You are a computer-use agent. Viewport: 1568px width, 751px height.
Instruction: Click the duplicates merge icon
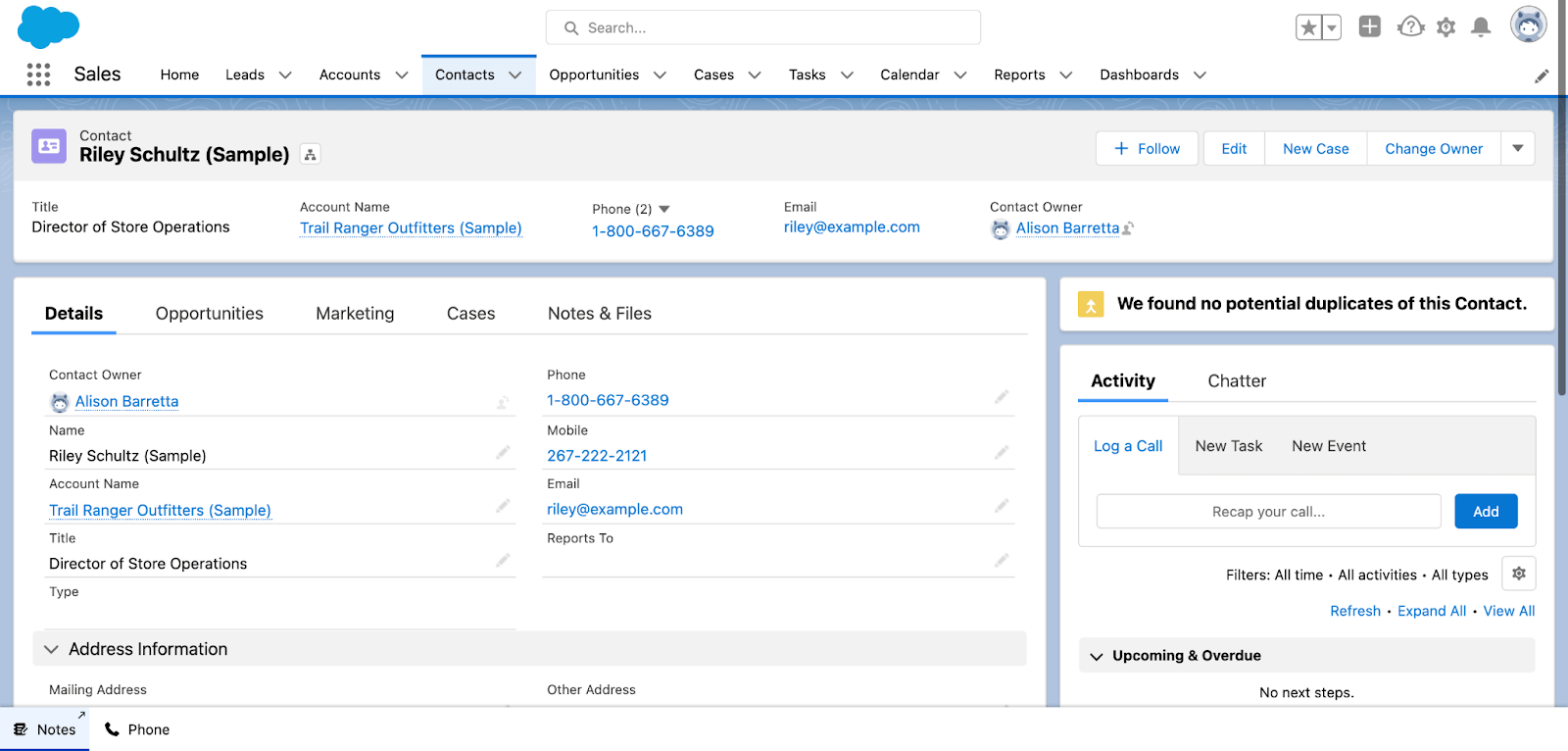pos(1091,304)
